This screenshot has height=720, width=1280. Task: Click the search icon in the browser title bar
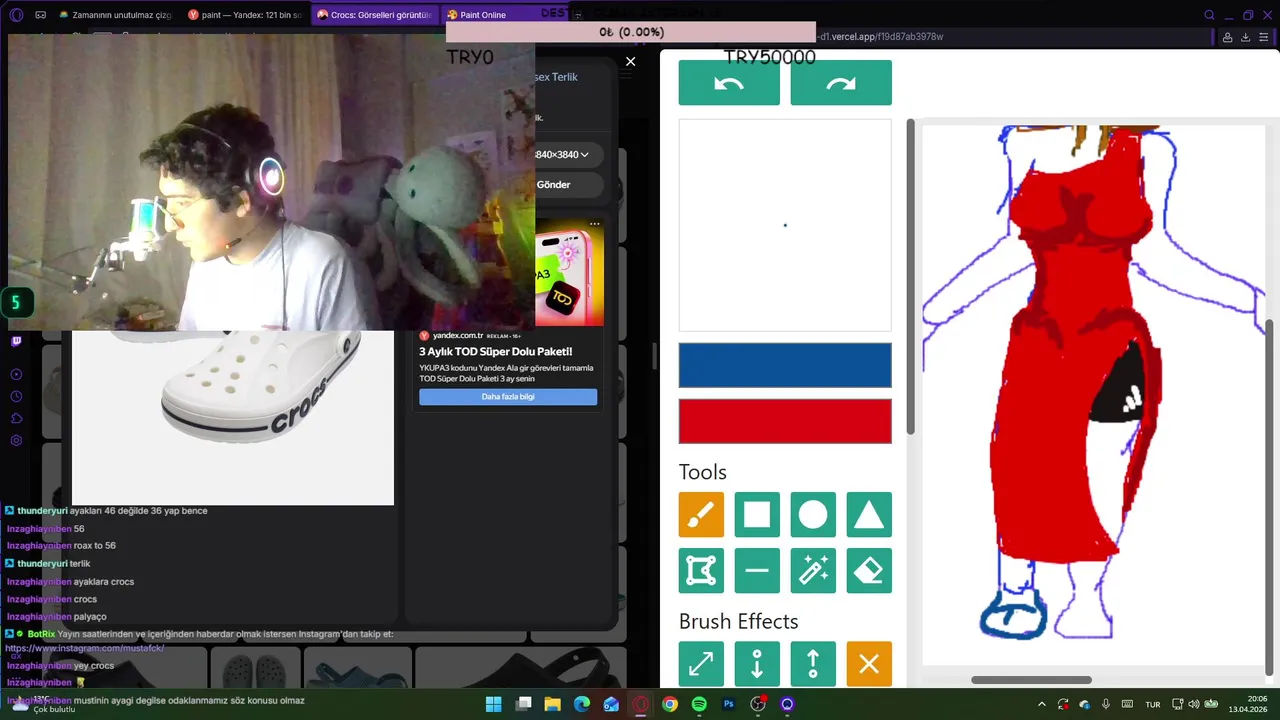coord(1209,15)
